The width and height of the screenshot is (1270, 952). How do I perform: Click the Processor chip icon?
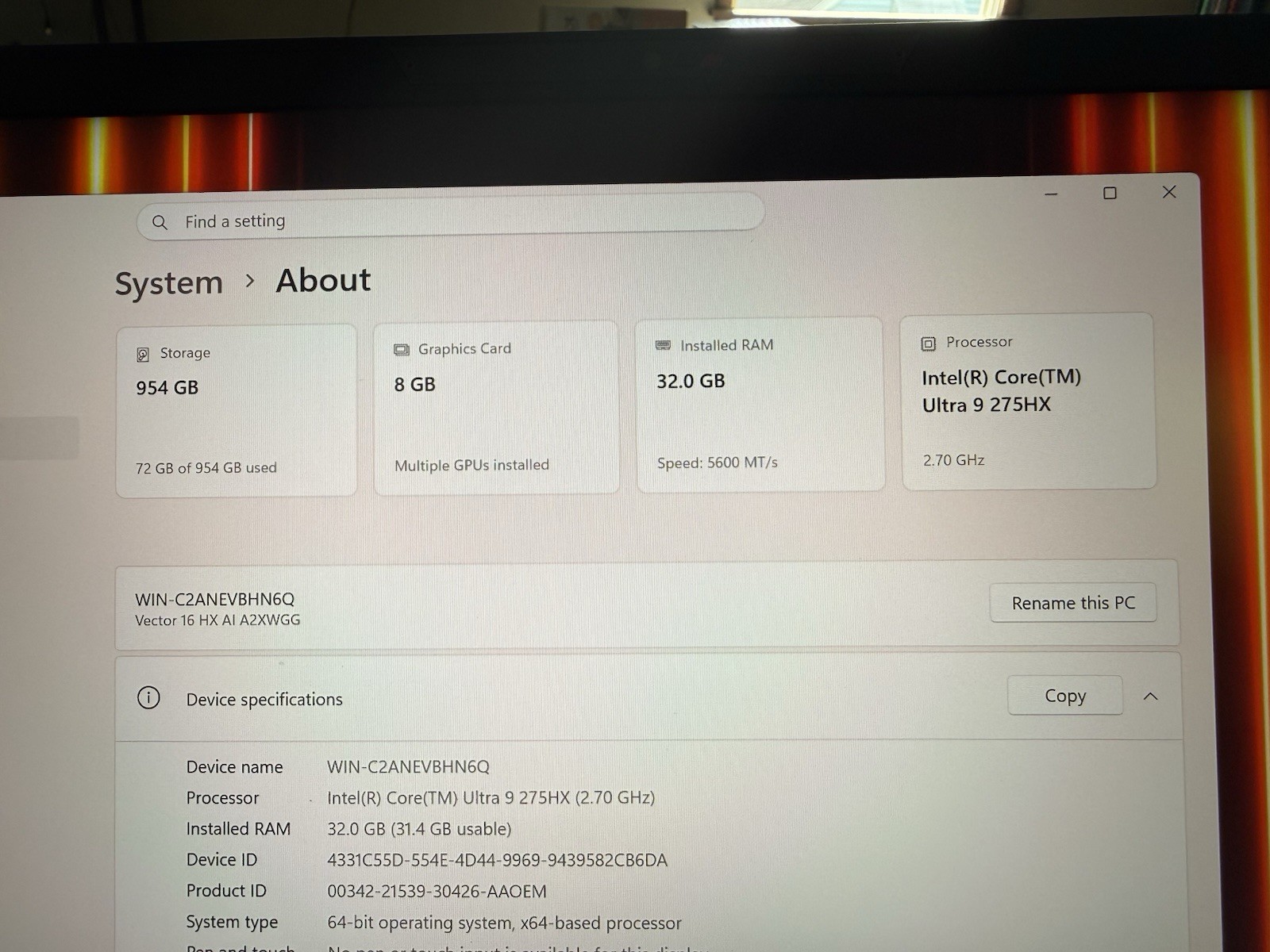click(x=928, y=344)
